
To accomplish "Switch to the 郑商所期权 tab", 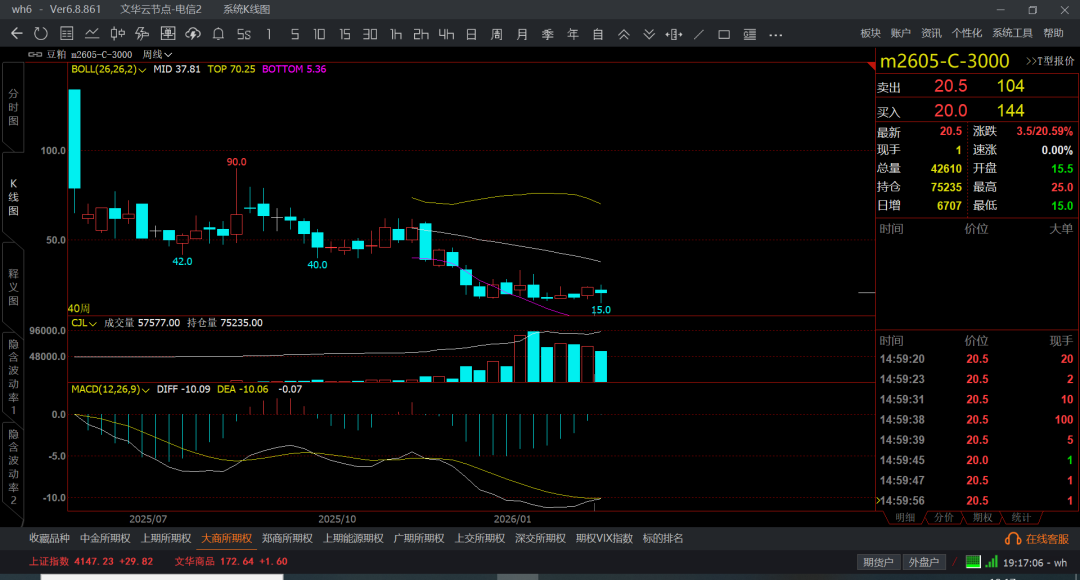I will click(x=287, y=538).
